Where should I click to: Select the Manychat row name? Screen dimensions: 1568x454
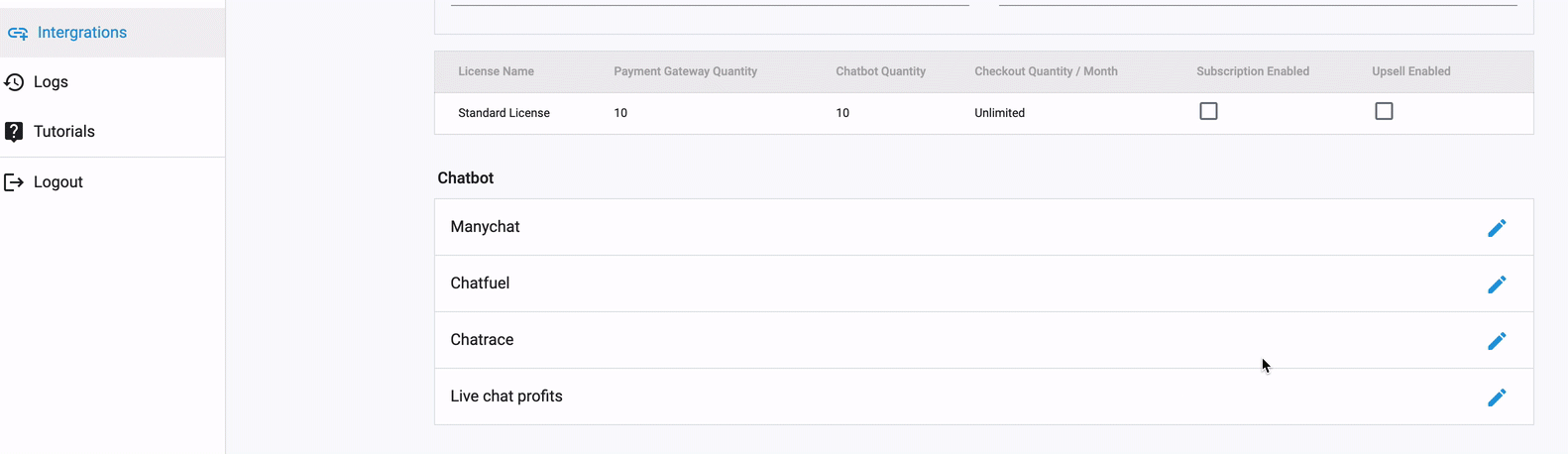[485, 227]
